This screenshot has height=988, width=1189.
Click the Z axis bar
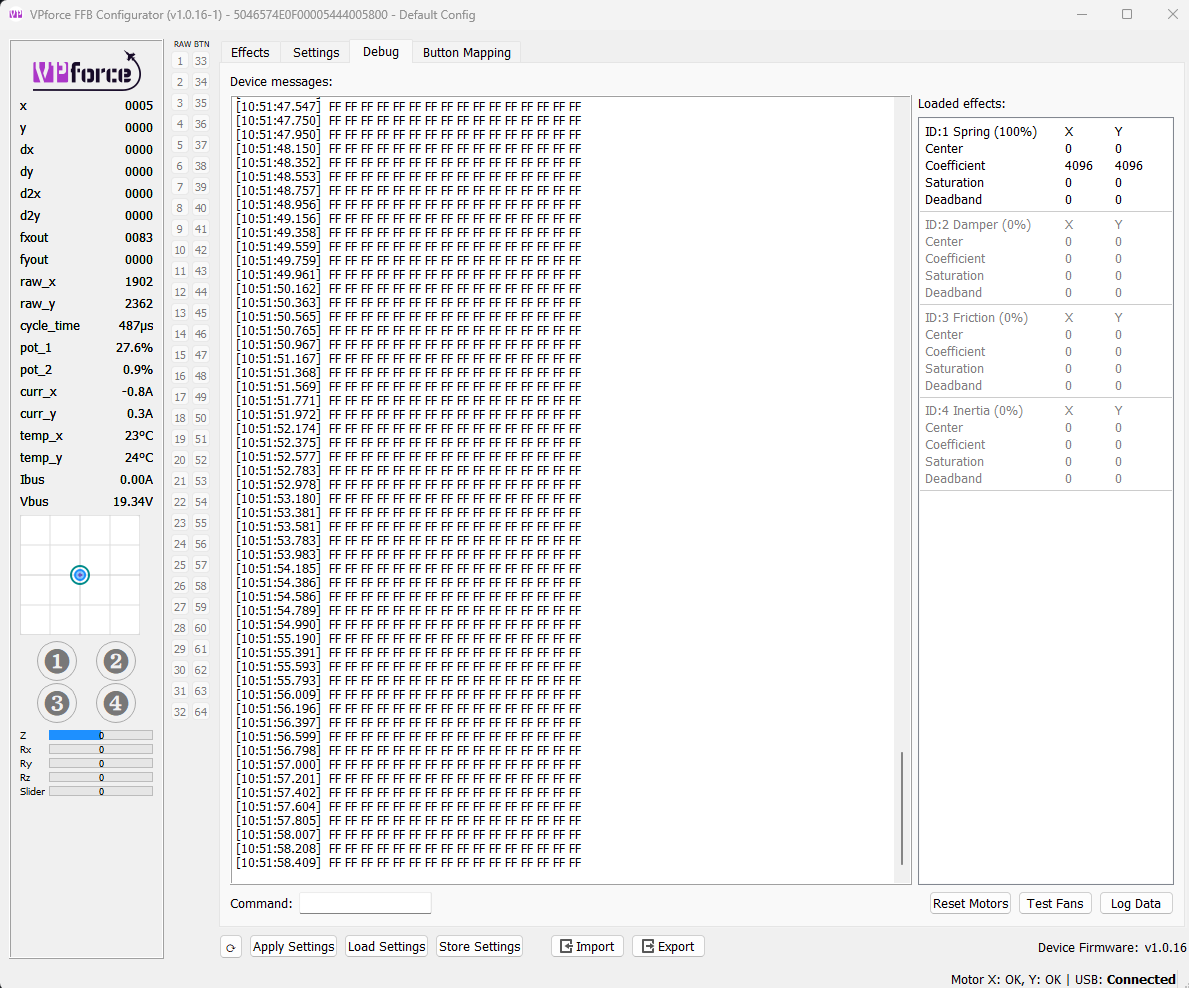[101, 735]
